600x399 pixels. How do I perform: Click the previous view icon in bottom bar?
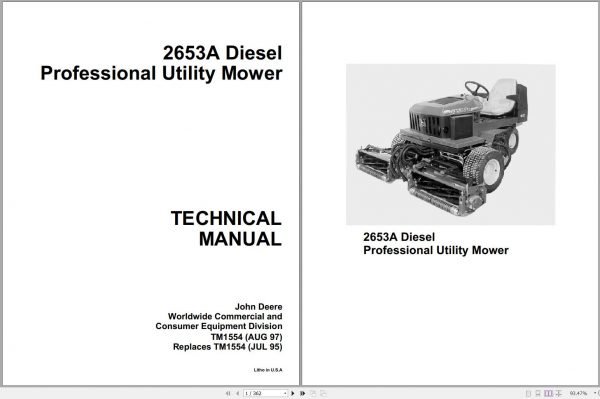[x=313, y=393]
